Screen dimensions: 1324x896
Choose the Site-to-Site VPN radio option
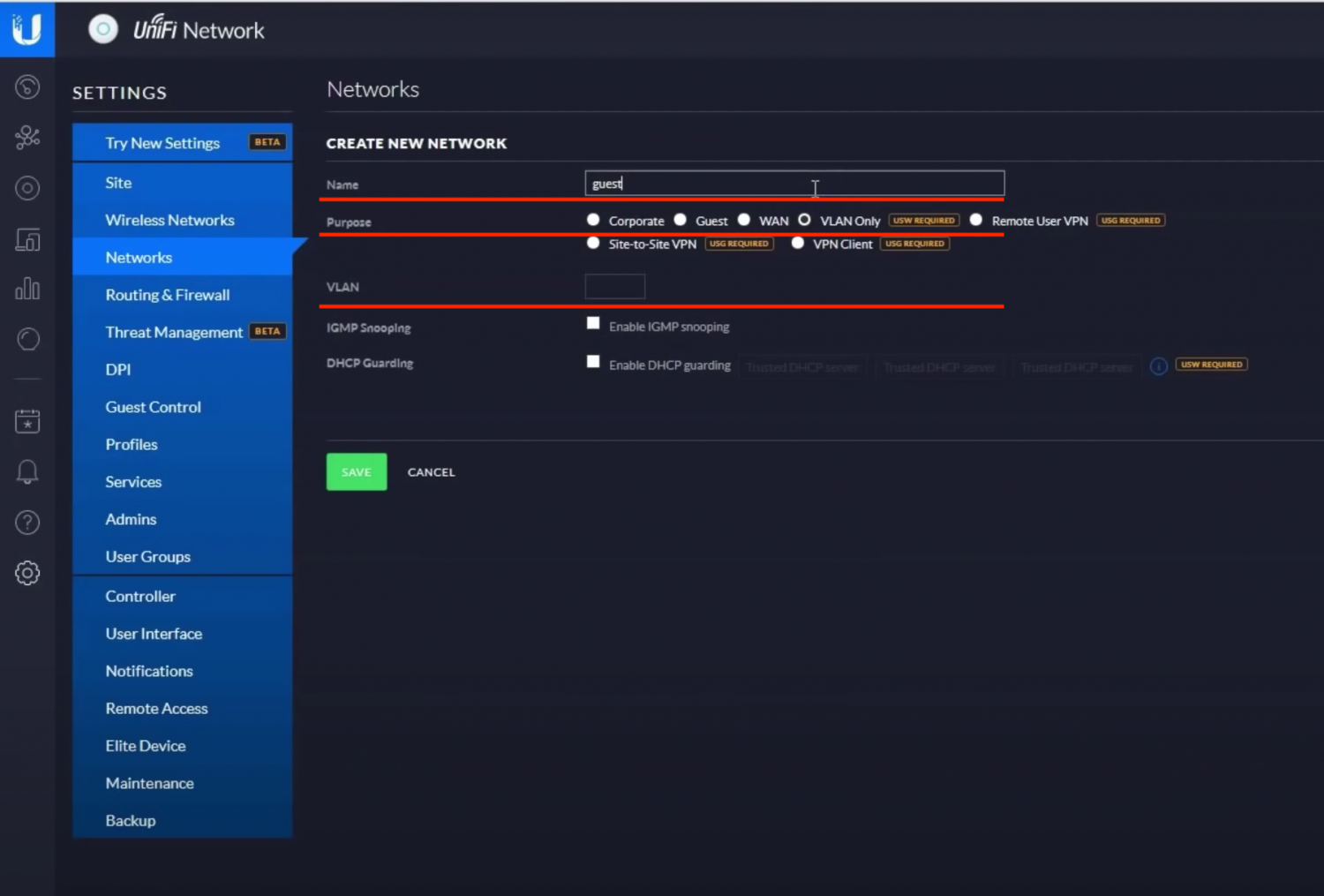593,243
